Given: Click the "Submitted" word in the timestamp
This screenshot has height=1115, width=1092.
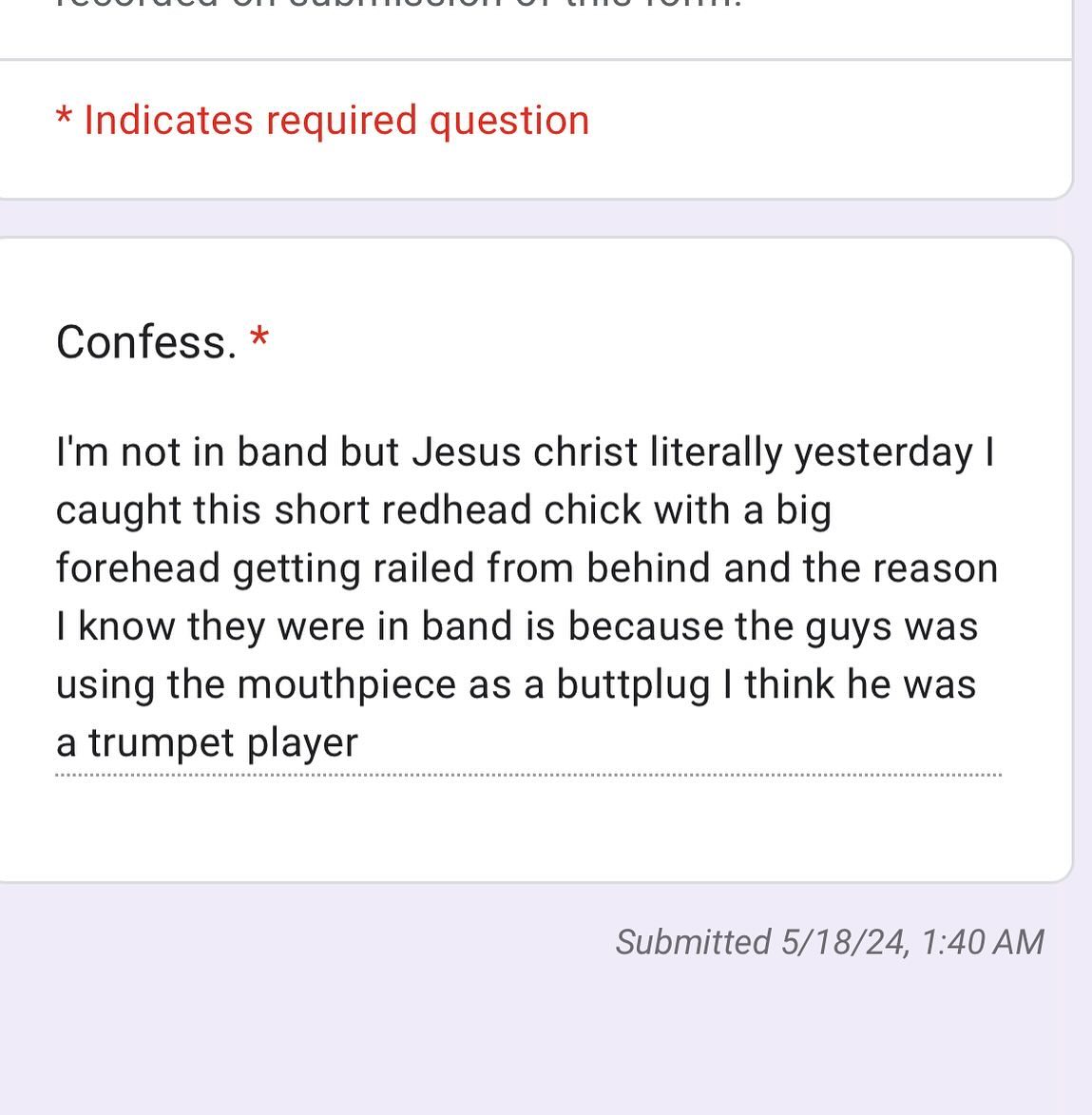Looking at the screenshot, I should pos(692,942).
